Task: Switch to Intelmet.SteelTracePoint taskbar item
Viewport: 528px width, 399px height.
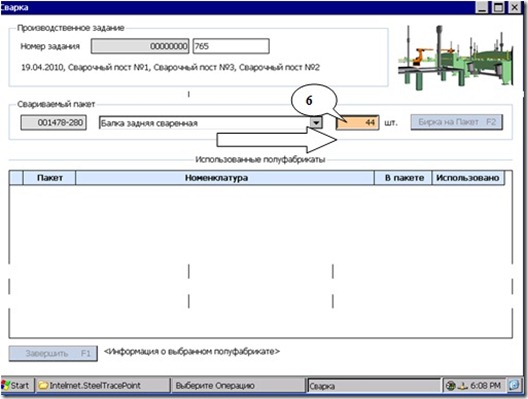Action: tap(103, 386)
